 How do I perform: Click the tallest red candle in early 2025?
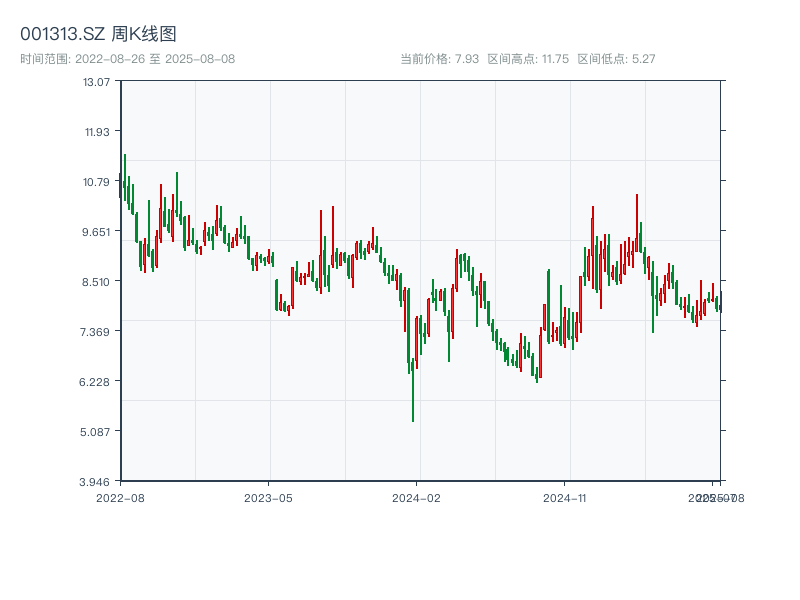coord(637,223)
